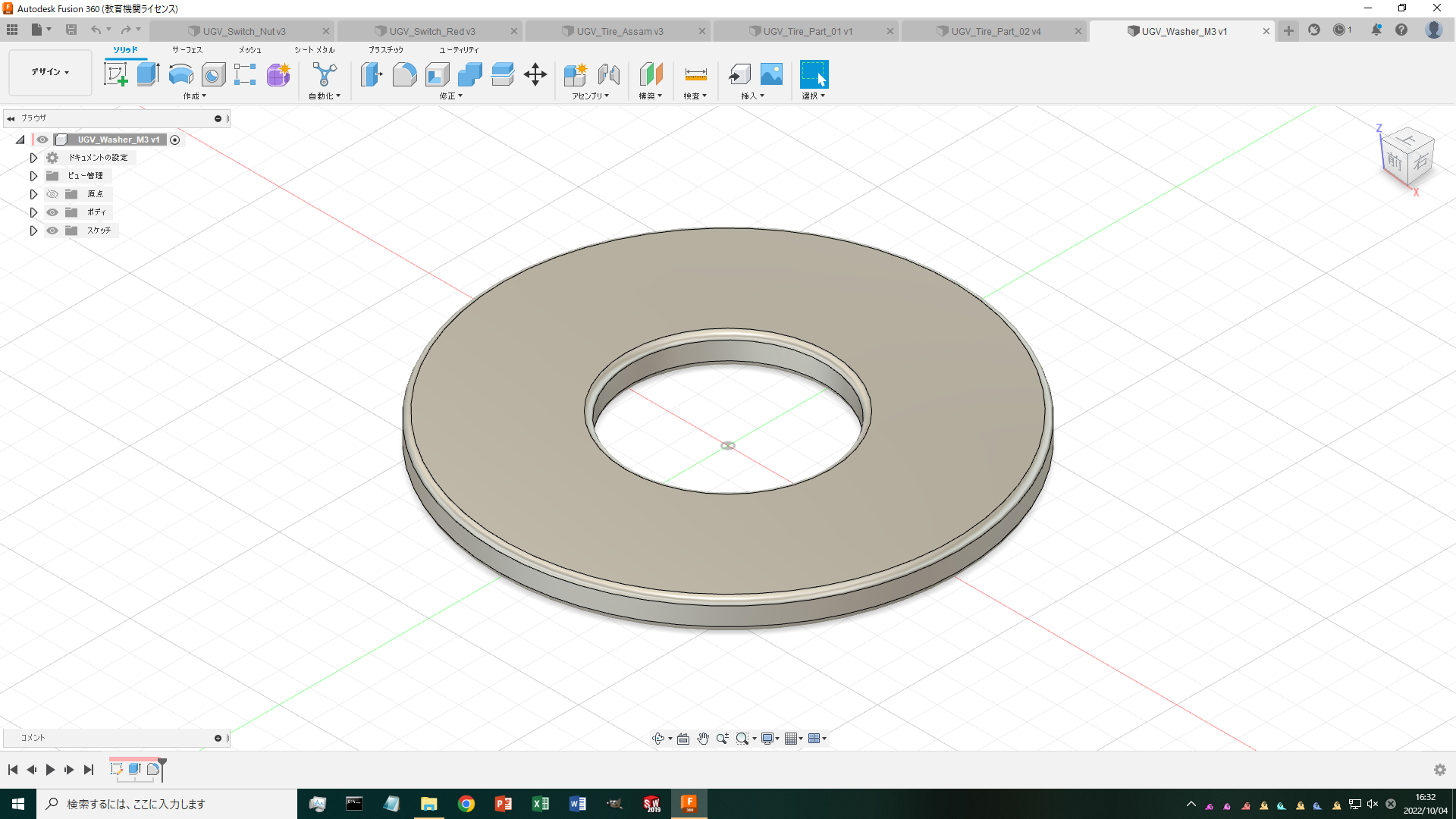
Task: Switch to the プラスチック tab
Action: point(386,50)
